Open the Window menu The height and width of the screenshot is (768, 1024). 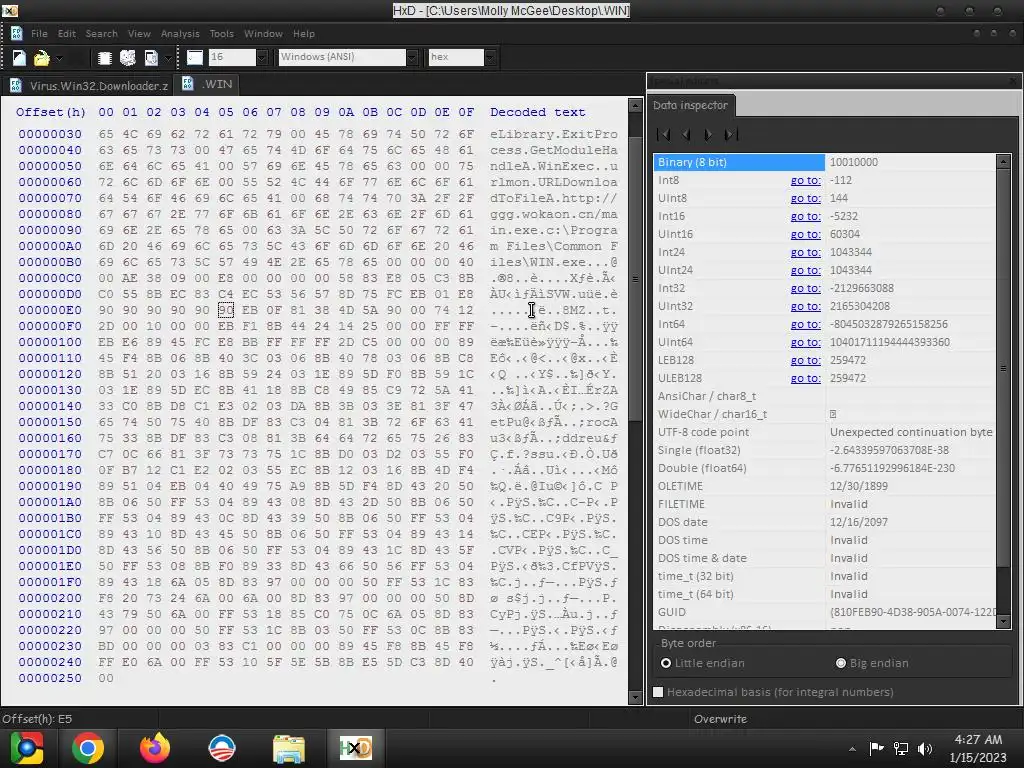coord(263,33)
